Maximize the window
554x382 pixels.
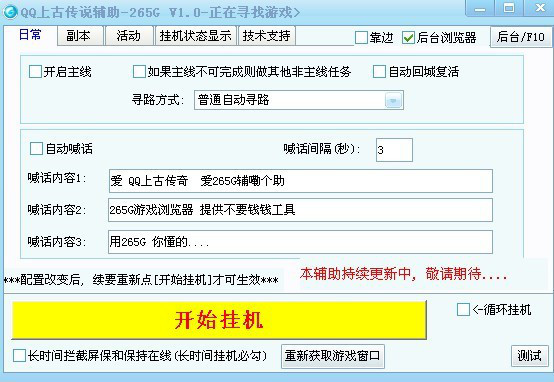tap(509, 8)
